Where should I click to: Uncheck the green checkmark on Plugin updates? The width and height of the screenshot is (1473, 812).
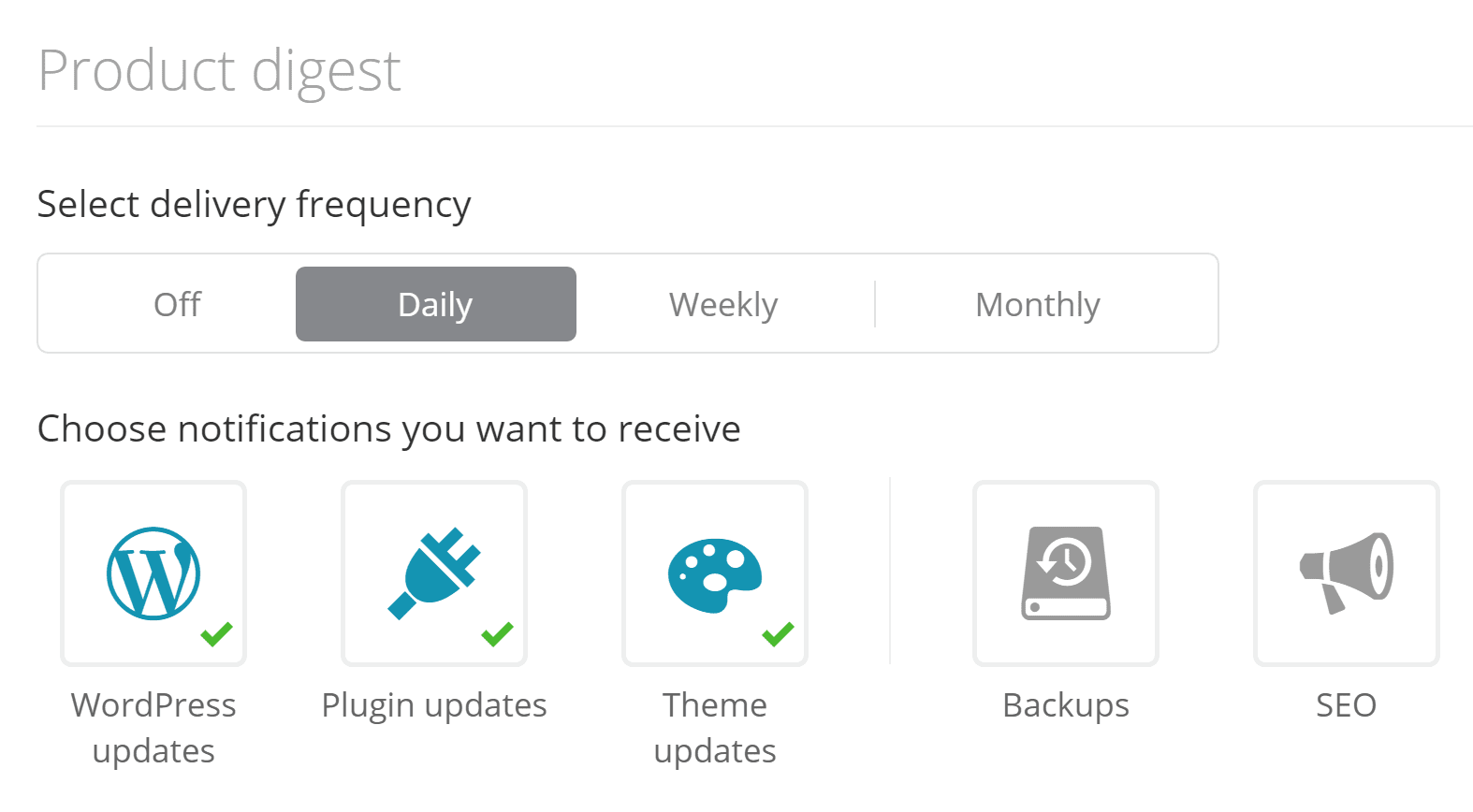[497, 634]
